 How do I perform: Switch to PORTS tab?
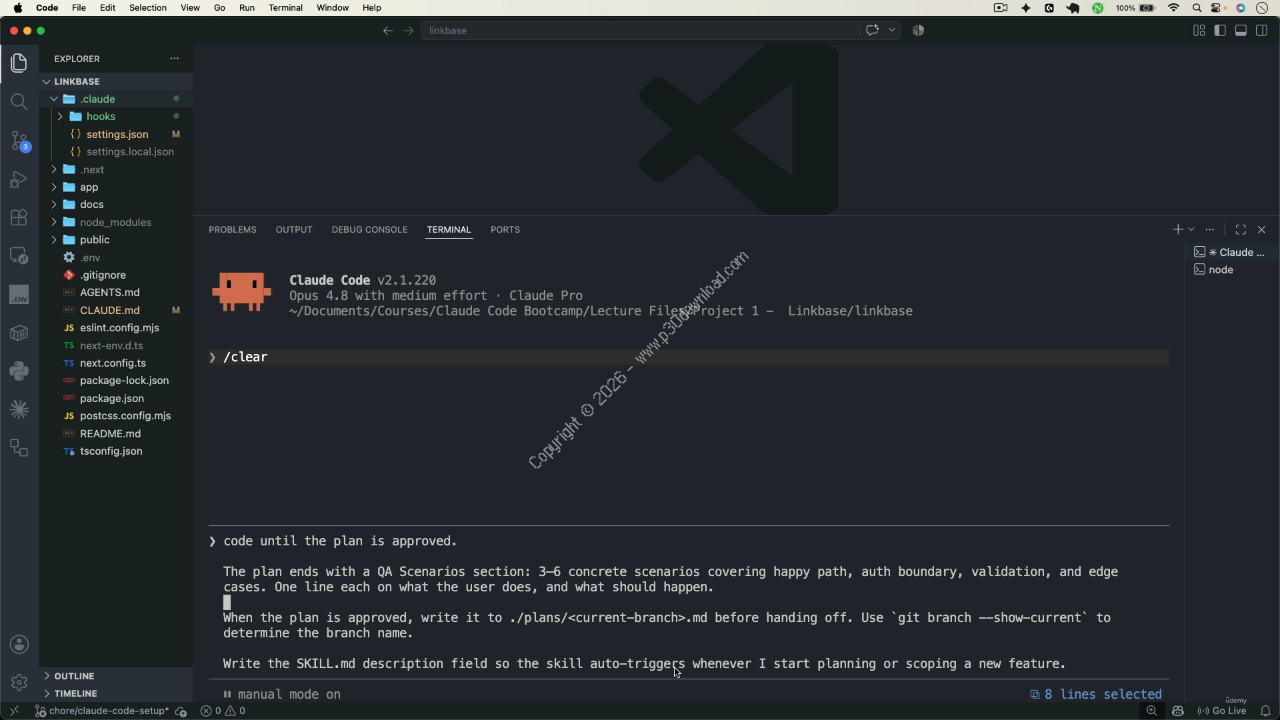pyautogui.click(x=505, y=229)
